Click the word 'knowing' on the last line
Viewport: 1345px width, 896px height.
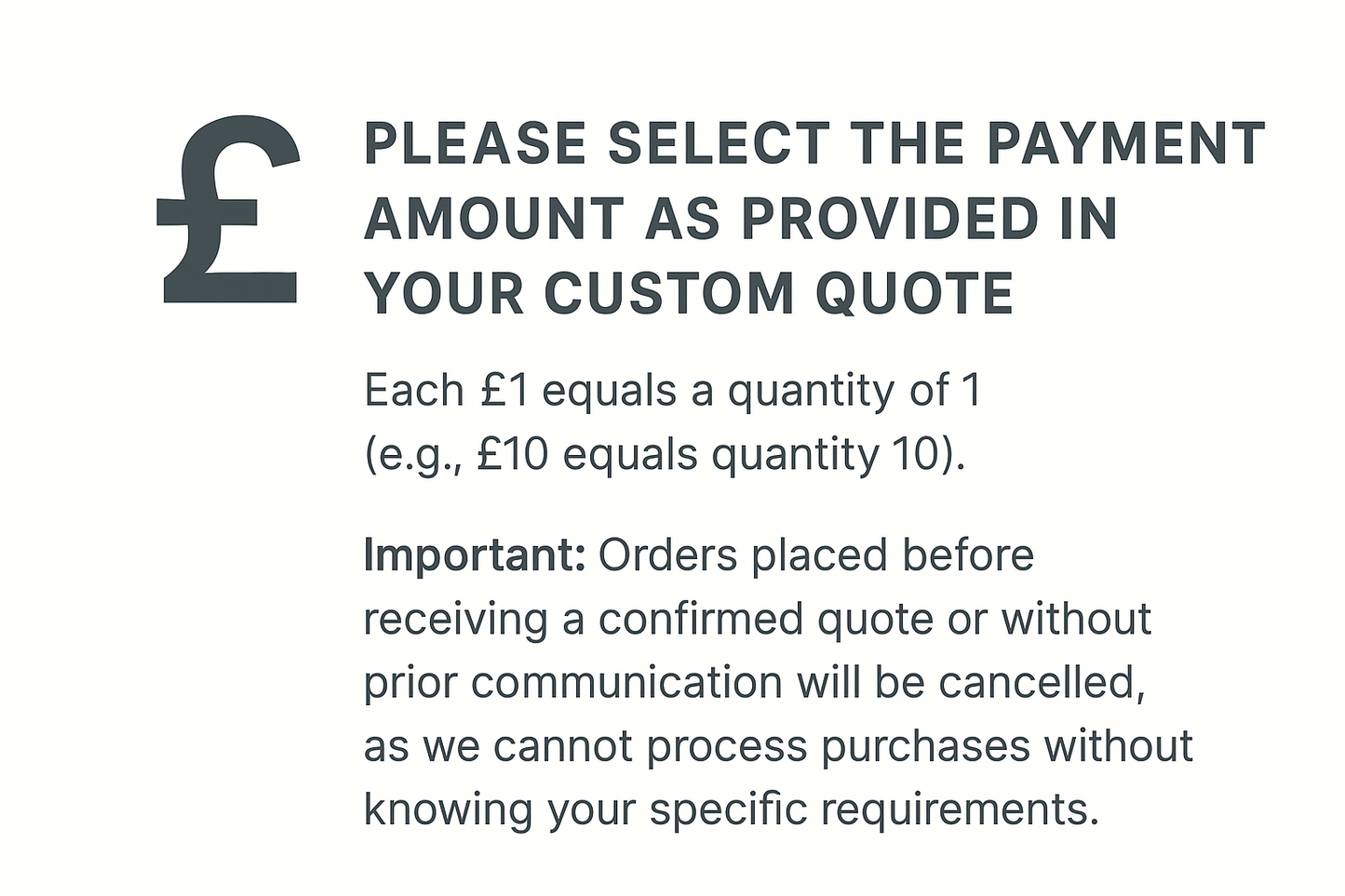click(448, 809)
